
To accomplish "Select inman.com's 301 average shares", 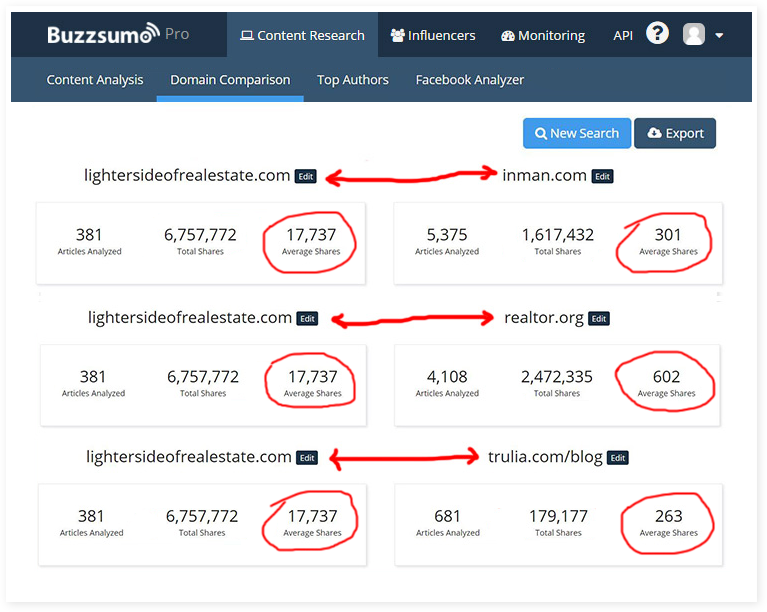I will pyautogui.click(x=668, y=235).
